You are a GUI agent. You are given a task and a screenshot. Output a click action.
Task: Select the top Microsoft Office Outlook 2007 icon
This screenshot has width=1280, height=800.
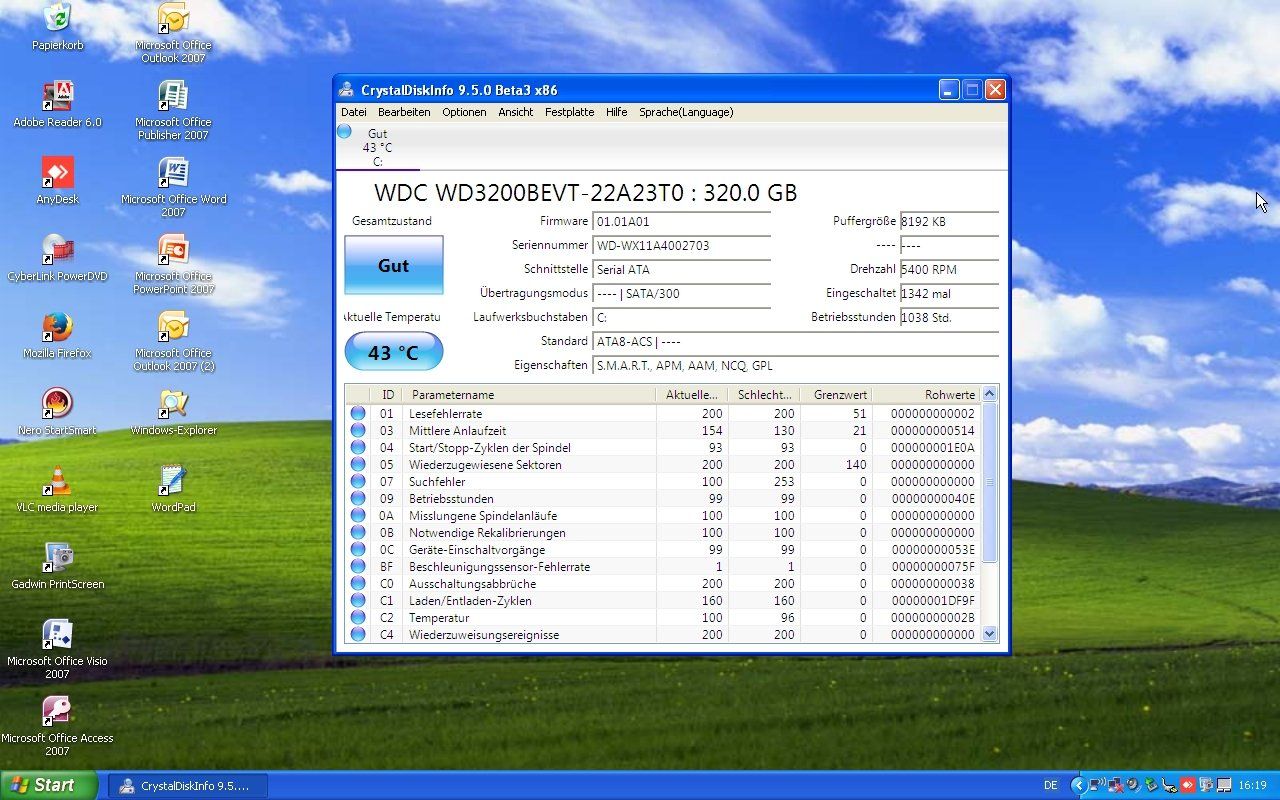pyautogui.click(x=173, y=33)
